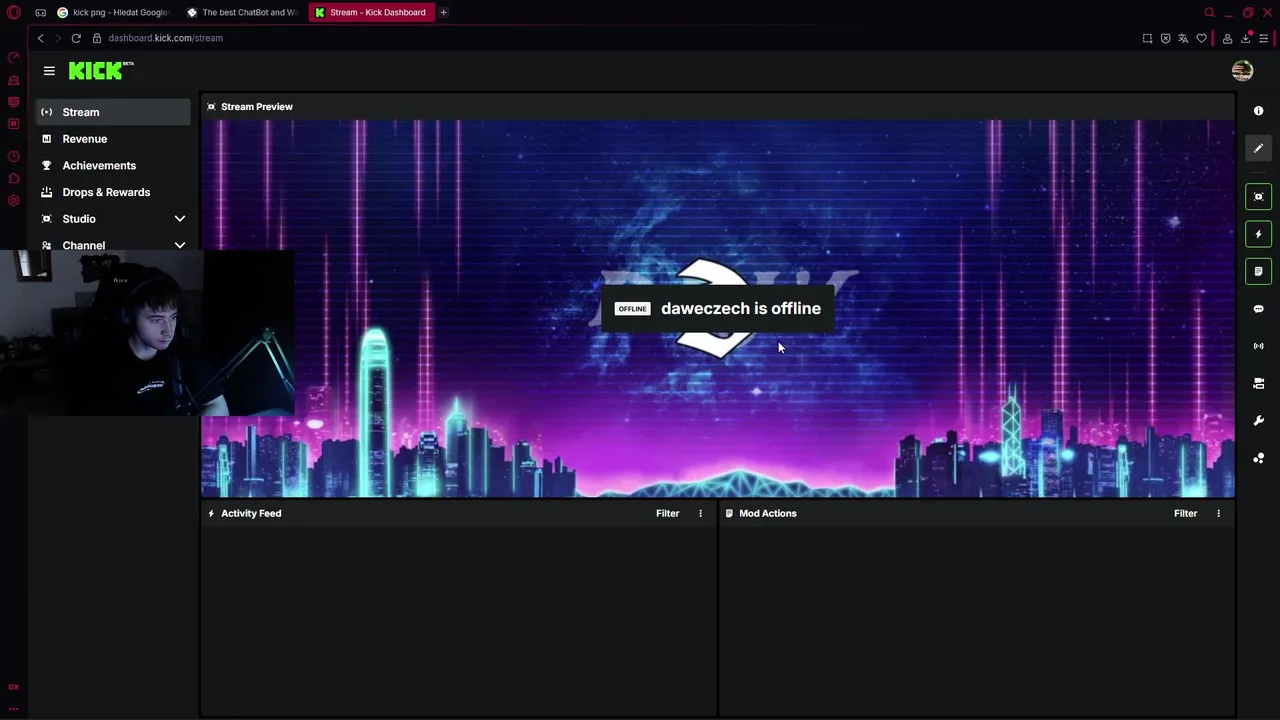Click the address bar URL
The width and height of the screenshot is (1280, 720).
pyautogui.click(x=165, y=38)
